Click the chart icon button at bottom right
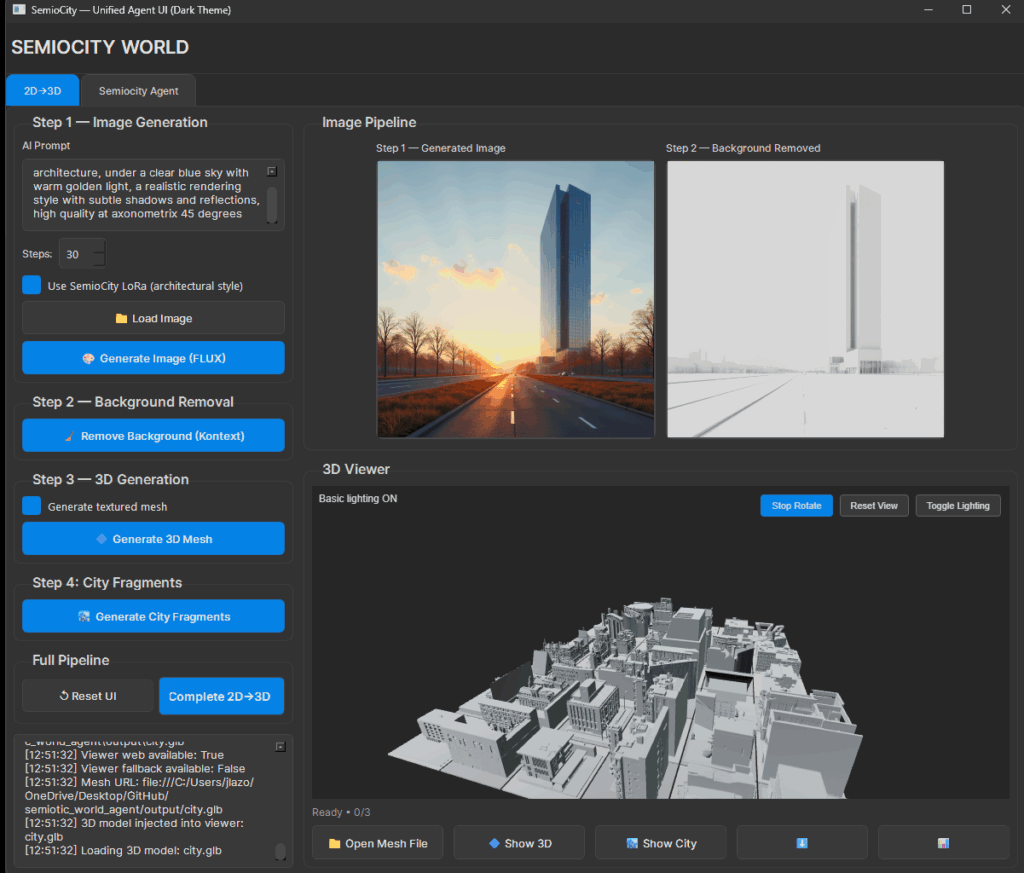This screenshot has width=1024, height=873. pyautogui.click(x=943, y=843)
